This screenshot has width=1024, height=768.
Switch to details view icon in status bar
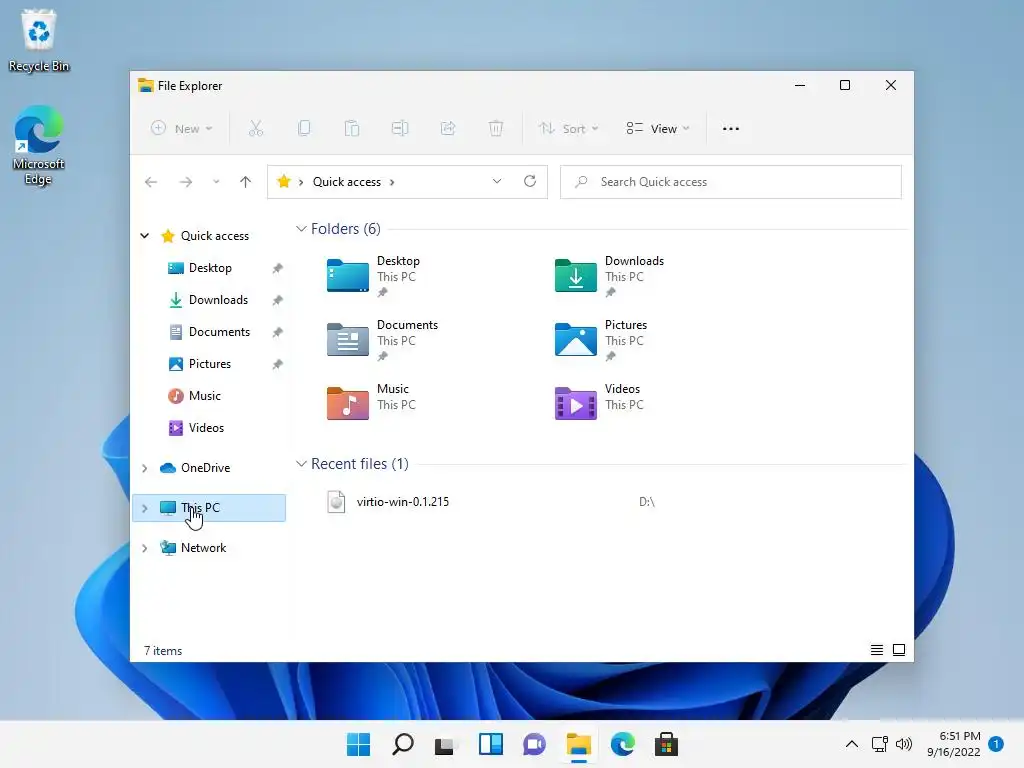tap(876, 650)
